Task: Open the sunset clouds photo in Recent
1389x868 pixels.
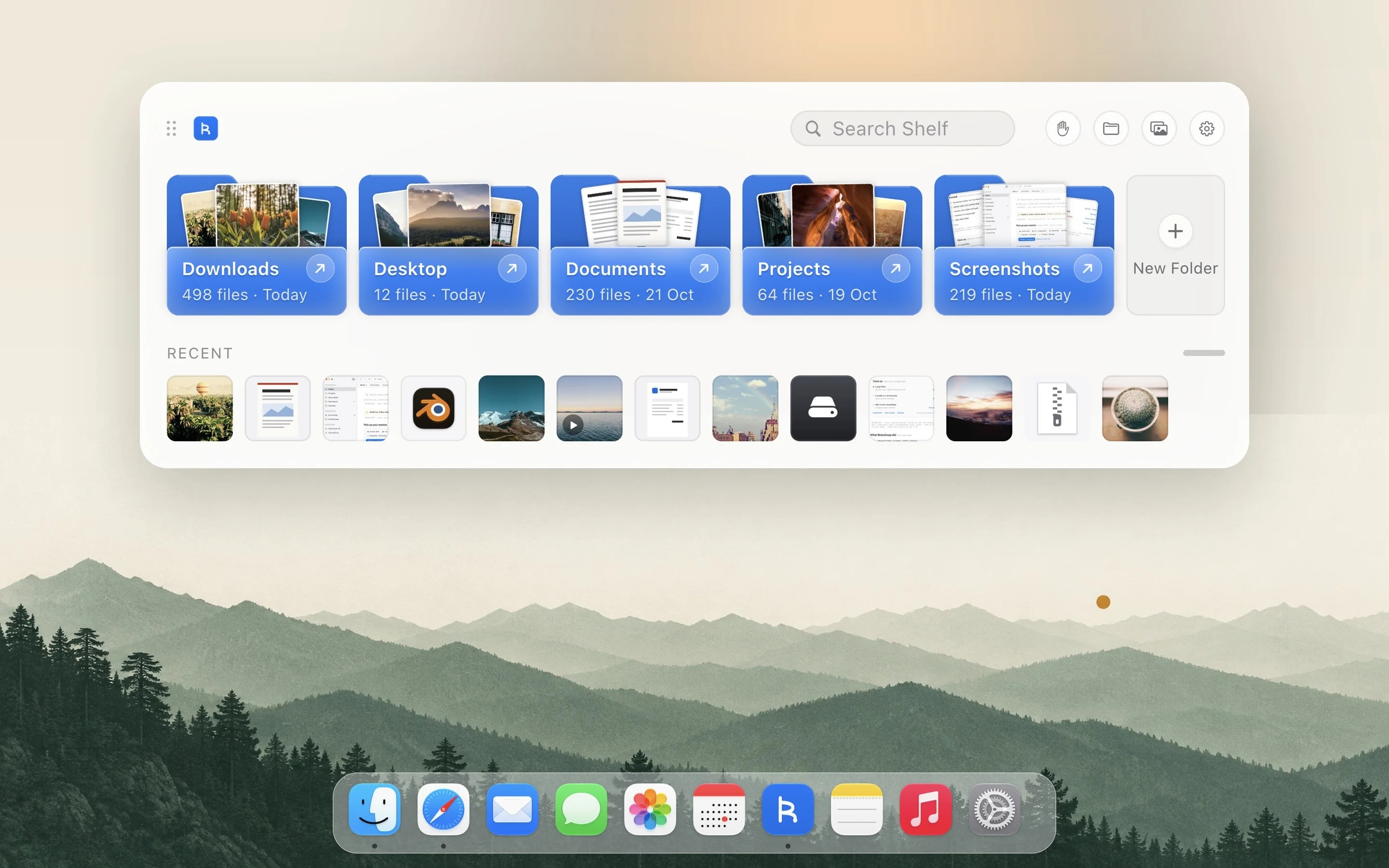Action: [979, 408]
